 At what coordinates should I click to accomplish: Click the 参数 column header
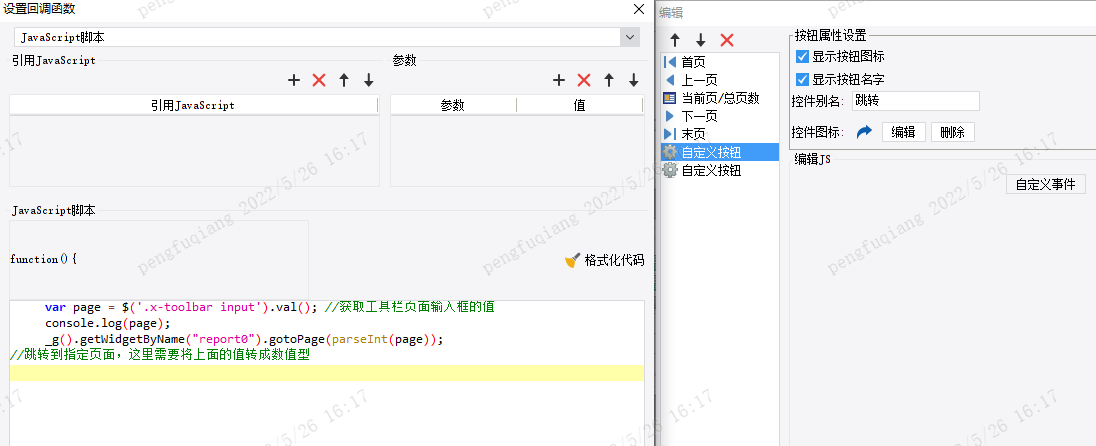click(x=453, y=106)
